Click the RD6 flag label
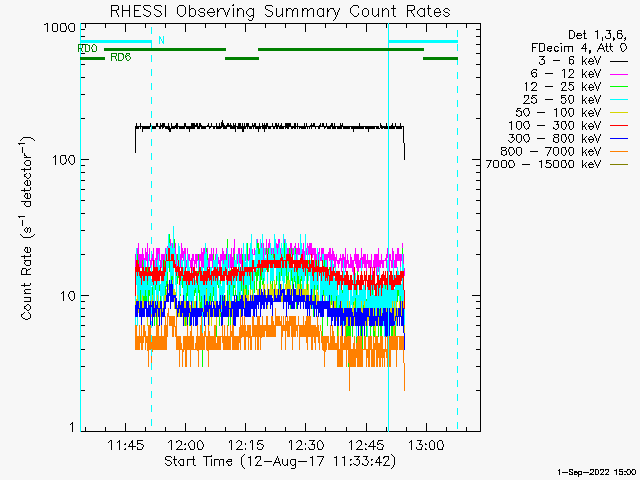 [x=121, y=57]
